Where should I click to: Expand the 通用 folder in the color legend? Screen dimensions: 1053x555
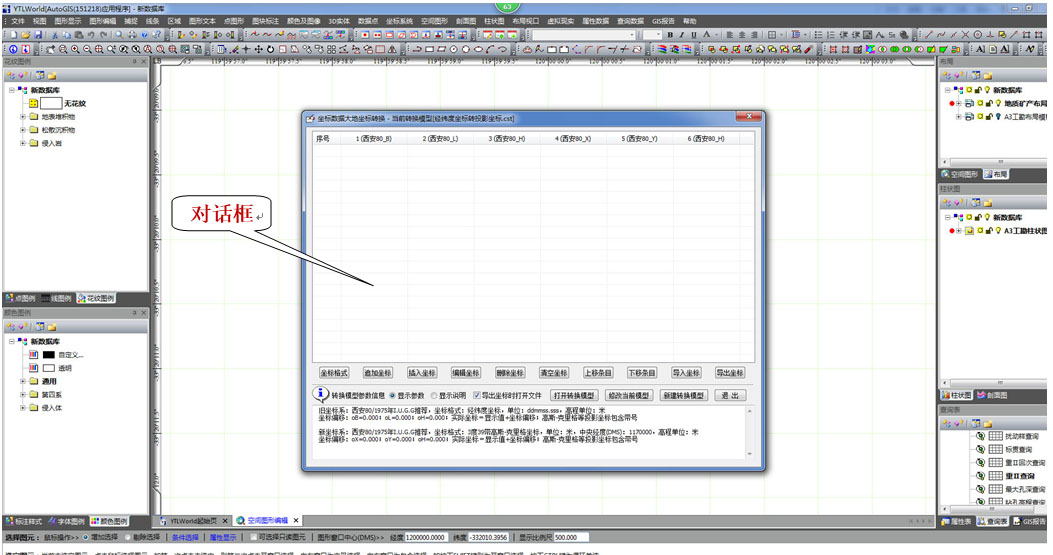pyautogui.click(x=22, y=381)
